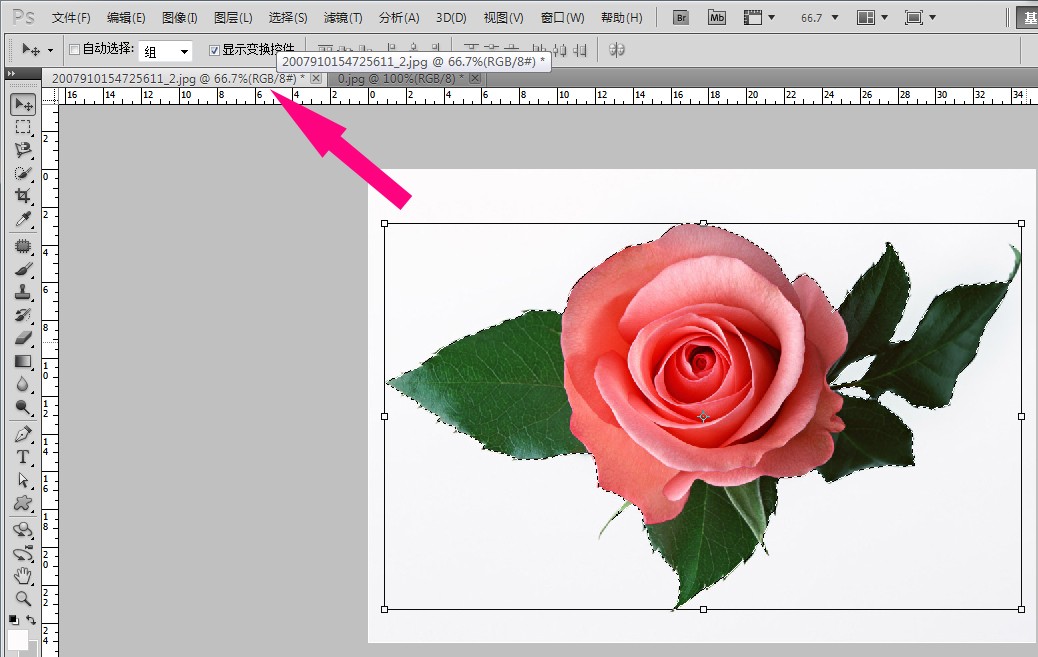Activate the Zoom tool in toolbox

(23, 599)
